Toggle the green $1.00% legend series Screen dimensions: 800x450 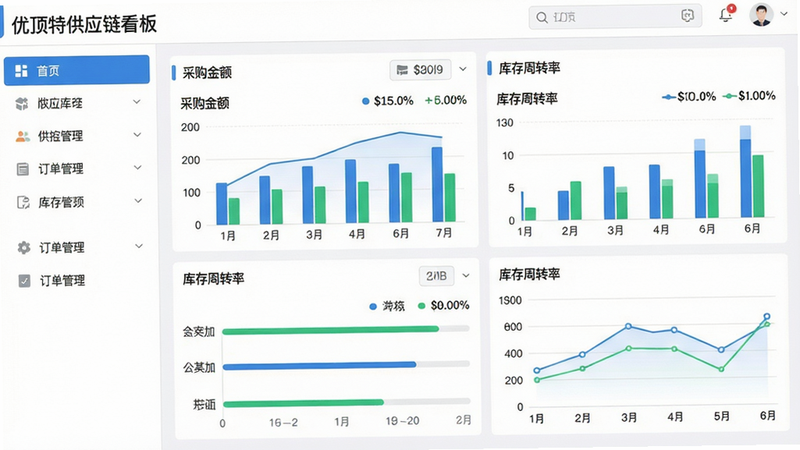point(749,95)
